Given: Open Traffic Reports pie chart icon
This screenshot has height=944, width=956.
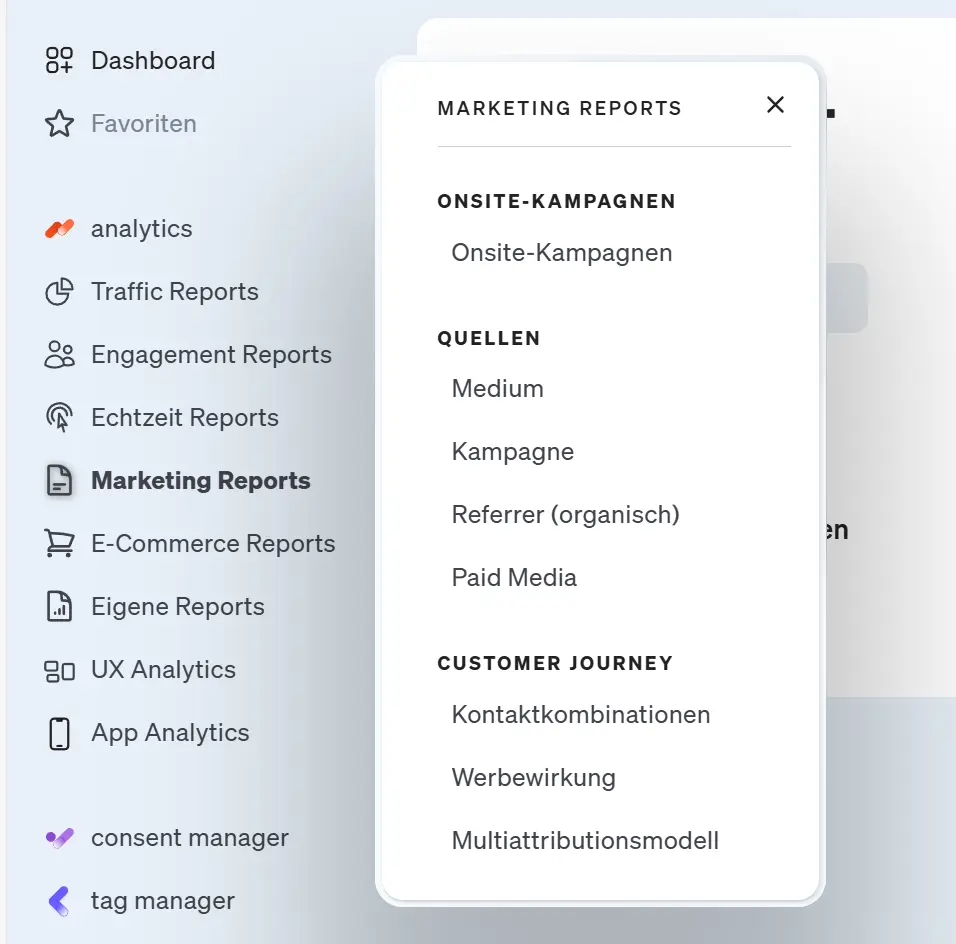Looking at the screenshot, I should 60,291.
